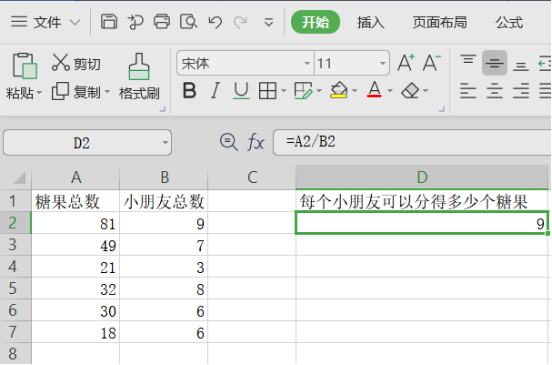Select row 5 header
Screen dimensions: 552x365
point(15,288)
